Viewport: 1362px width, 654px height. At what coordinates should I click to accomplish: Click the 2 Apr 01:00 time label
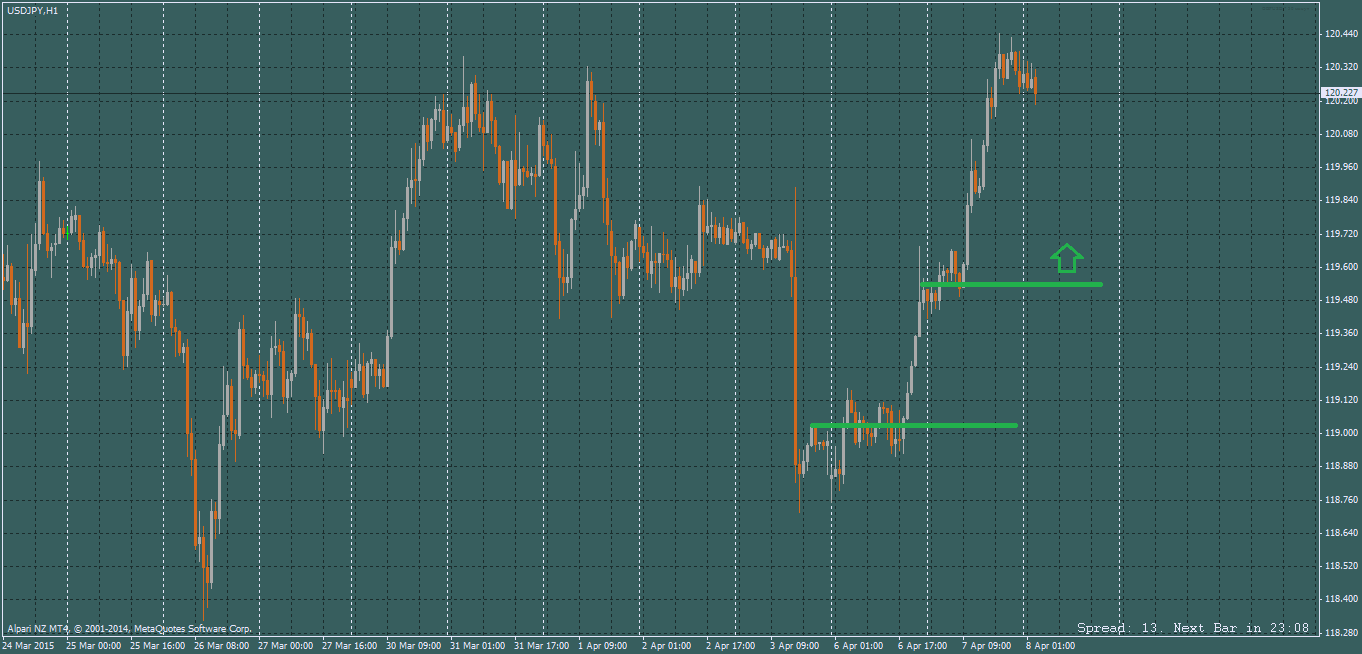[667, 646]
